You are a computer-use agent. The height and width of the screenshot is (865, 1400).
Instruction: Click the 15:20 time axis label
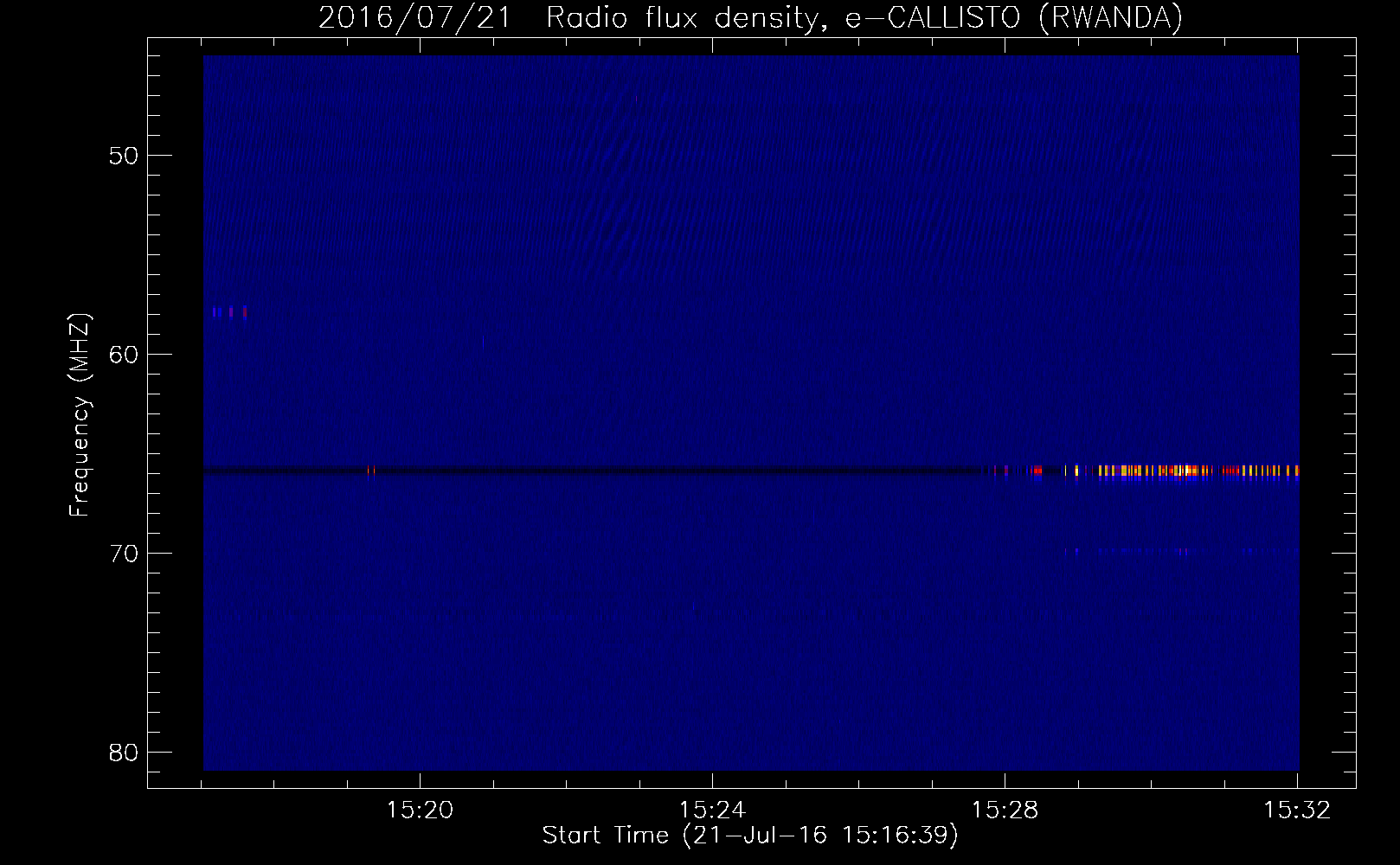point(420,811)
